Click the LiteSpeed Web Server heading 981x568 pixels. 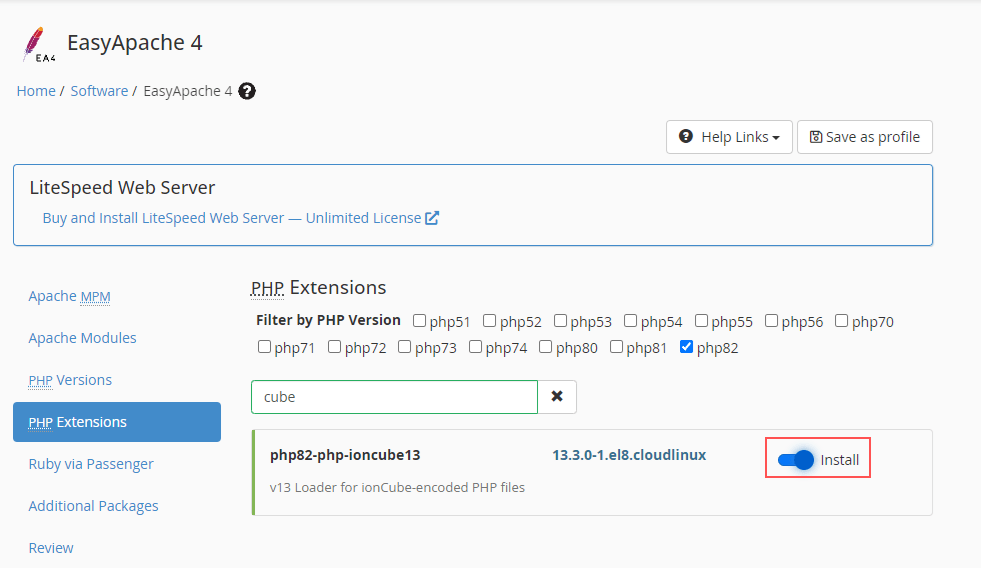(122, 188)
